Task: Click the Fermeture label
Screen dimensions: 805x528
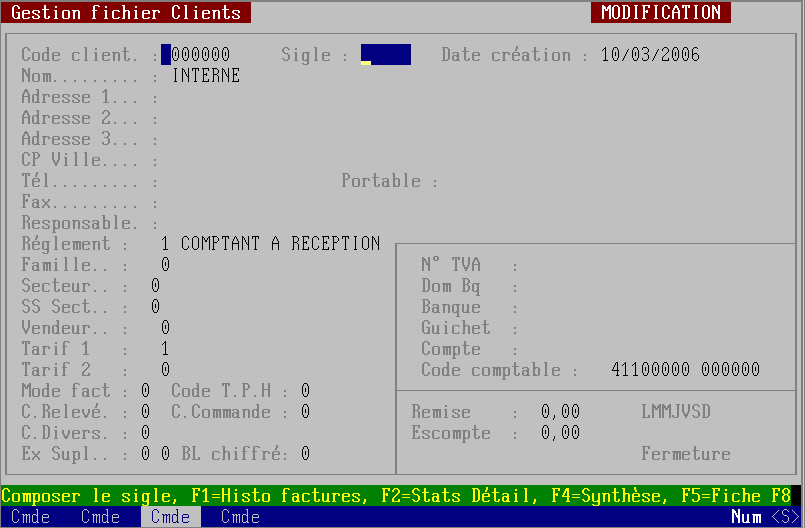Action: [685, 454]
